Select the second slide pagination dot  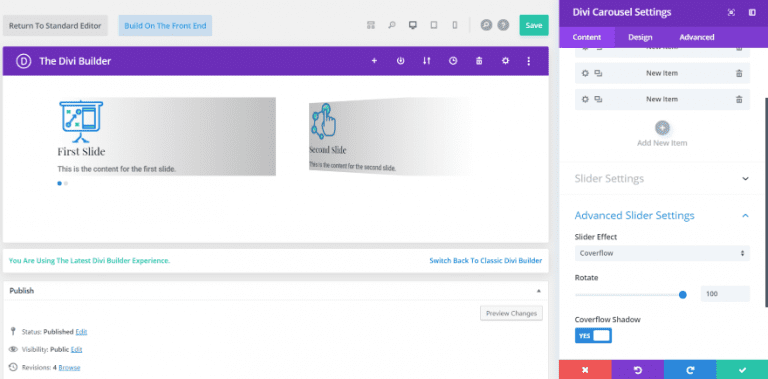pyautogui.click(x=66, y=184)
